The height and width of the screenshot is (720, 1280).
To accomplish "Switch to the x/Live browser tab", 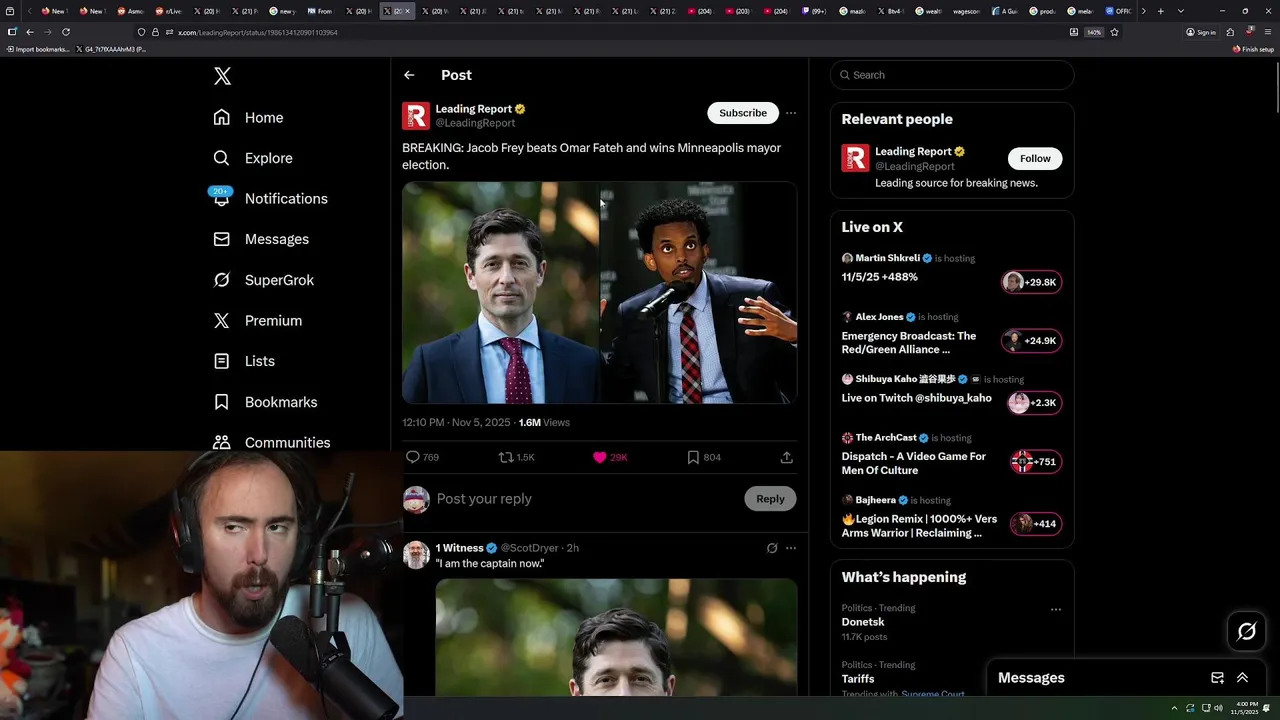I will coord(167,11).
